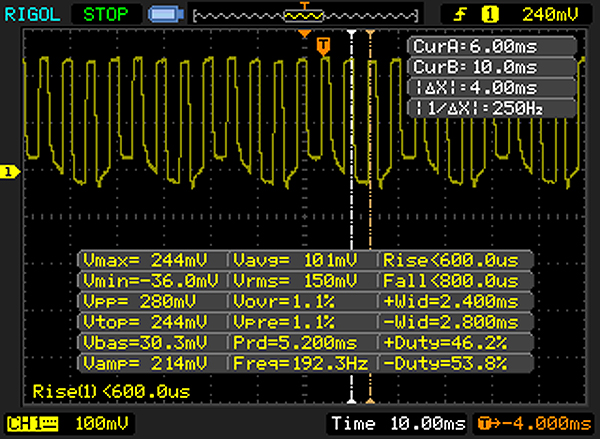Click the Rise(1) <600.0us readout
Viewport: 600px width, 439px height.
point(110,391)
